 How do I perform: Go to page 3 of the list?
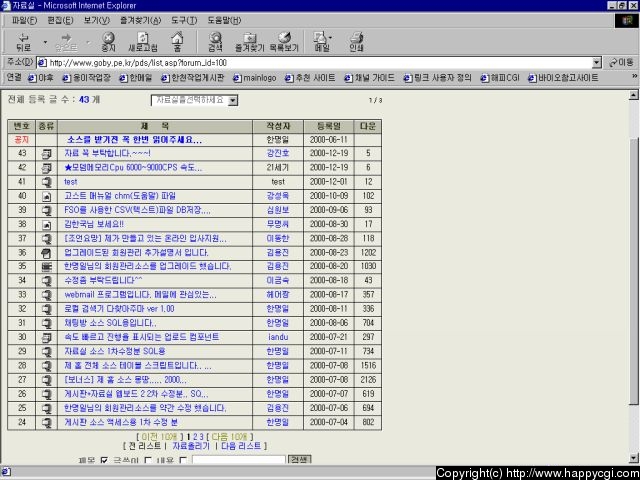click(x=201, y=437)
